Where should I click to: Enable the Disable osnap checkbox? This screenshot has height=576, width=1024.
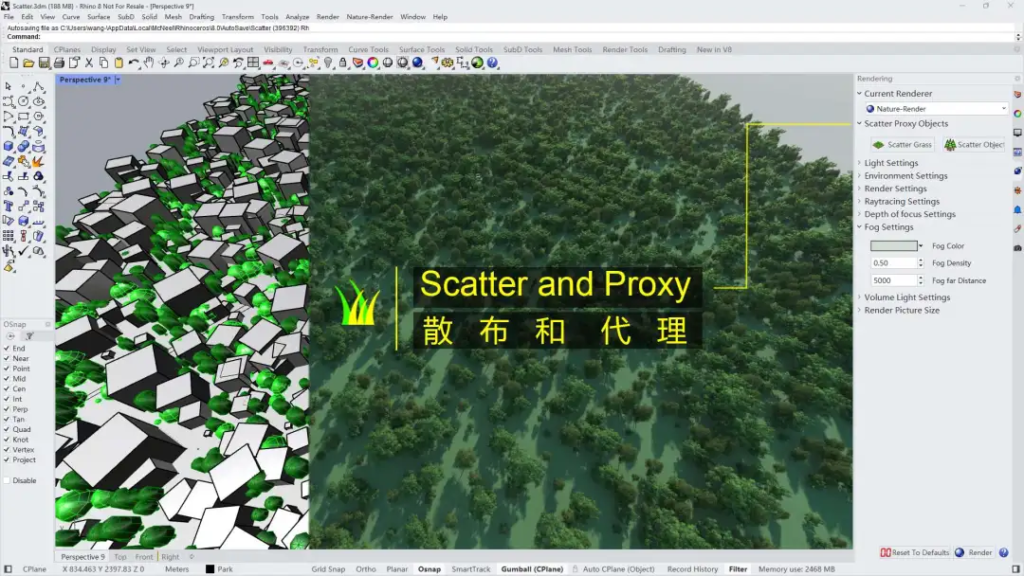pos(7,480)
